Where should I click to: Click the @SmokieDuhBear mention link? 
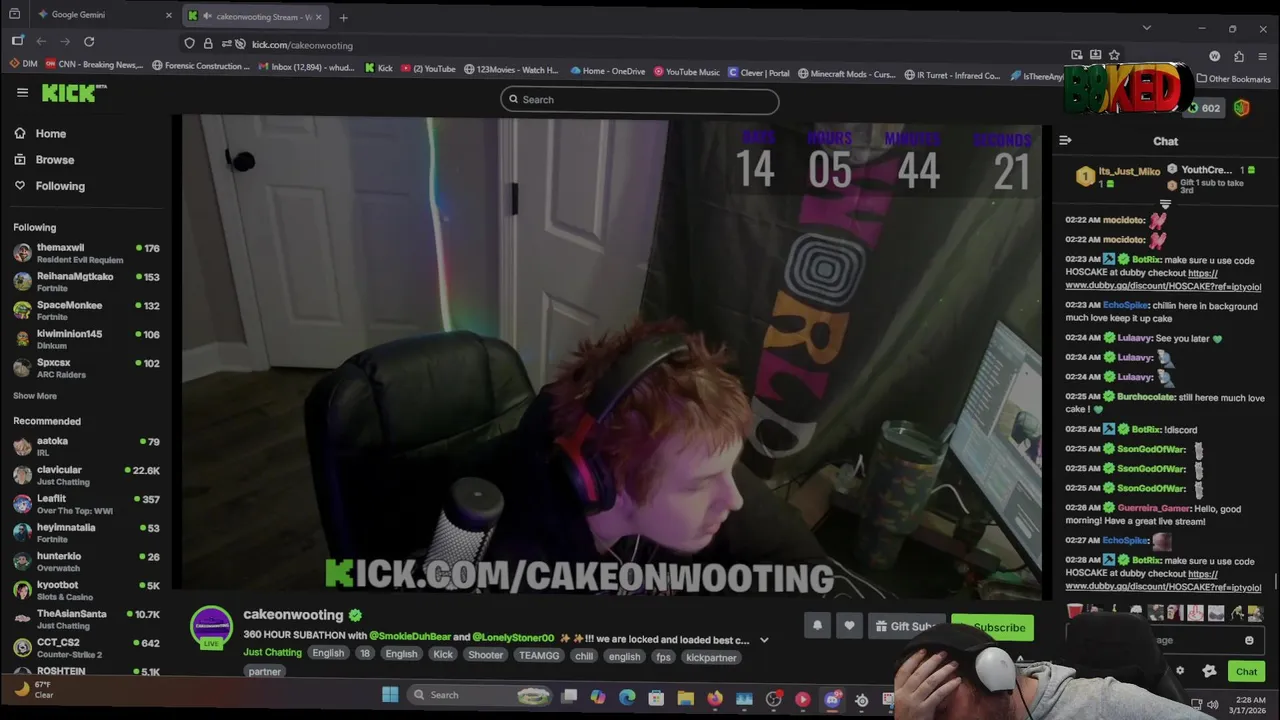(x=410, y=636)
